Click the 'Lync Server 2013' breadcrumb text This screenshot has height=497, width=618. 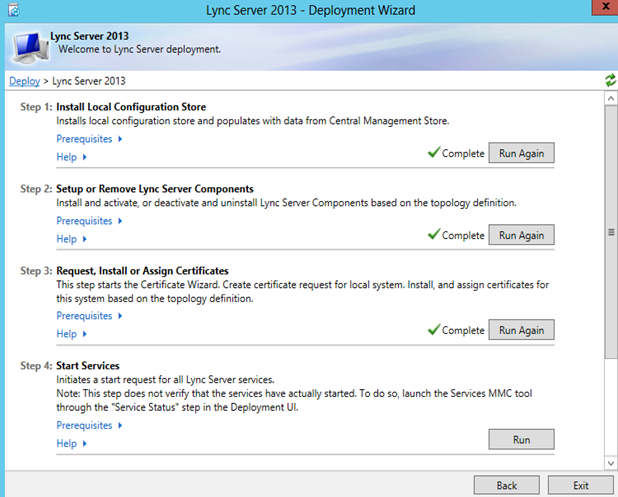click(x=89, y=81)
